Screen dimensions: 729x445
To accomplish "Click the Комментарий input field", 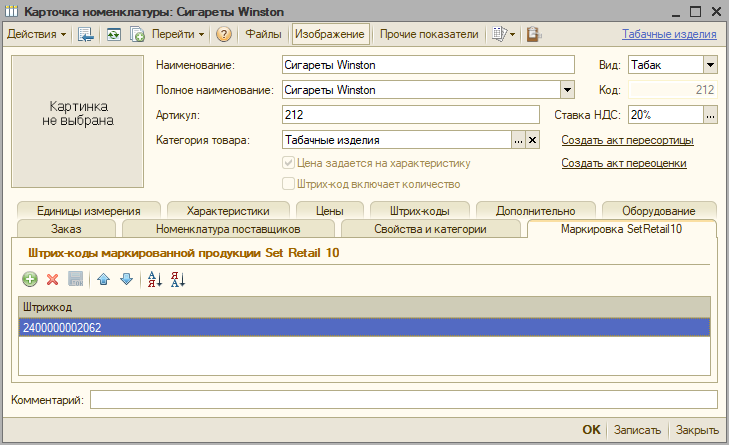I will [404, 400].
